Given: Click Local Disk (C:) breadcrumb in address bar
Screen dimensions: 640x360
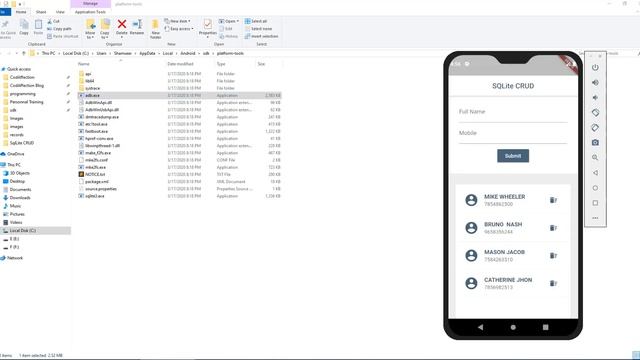Looking at the screenshot, I should pos(76,53).
